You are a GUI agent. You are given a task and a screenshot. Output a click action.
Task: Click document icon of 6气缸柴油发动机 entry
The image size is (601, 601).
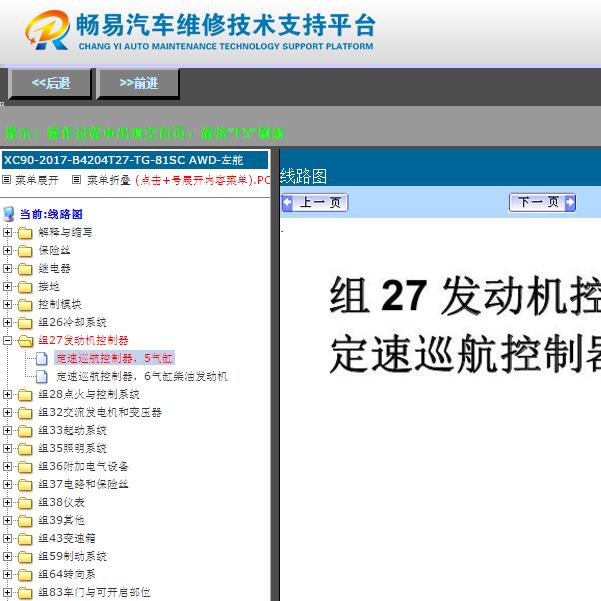42,377
